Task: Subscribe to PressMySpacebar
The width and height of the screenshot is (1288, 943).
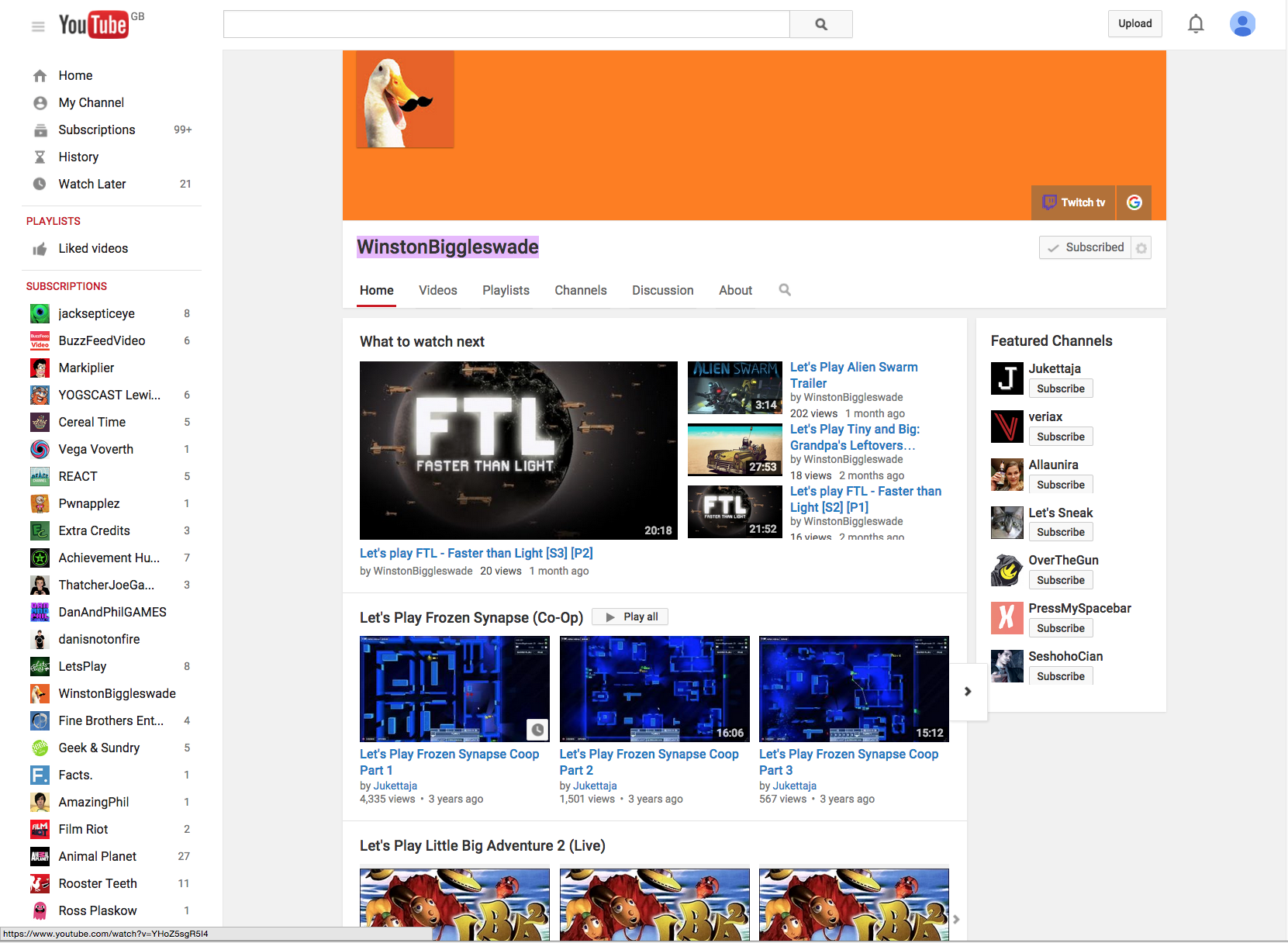Action: click(1061, 628)
